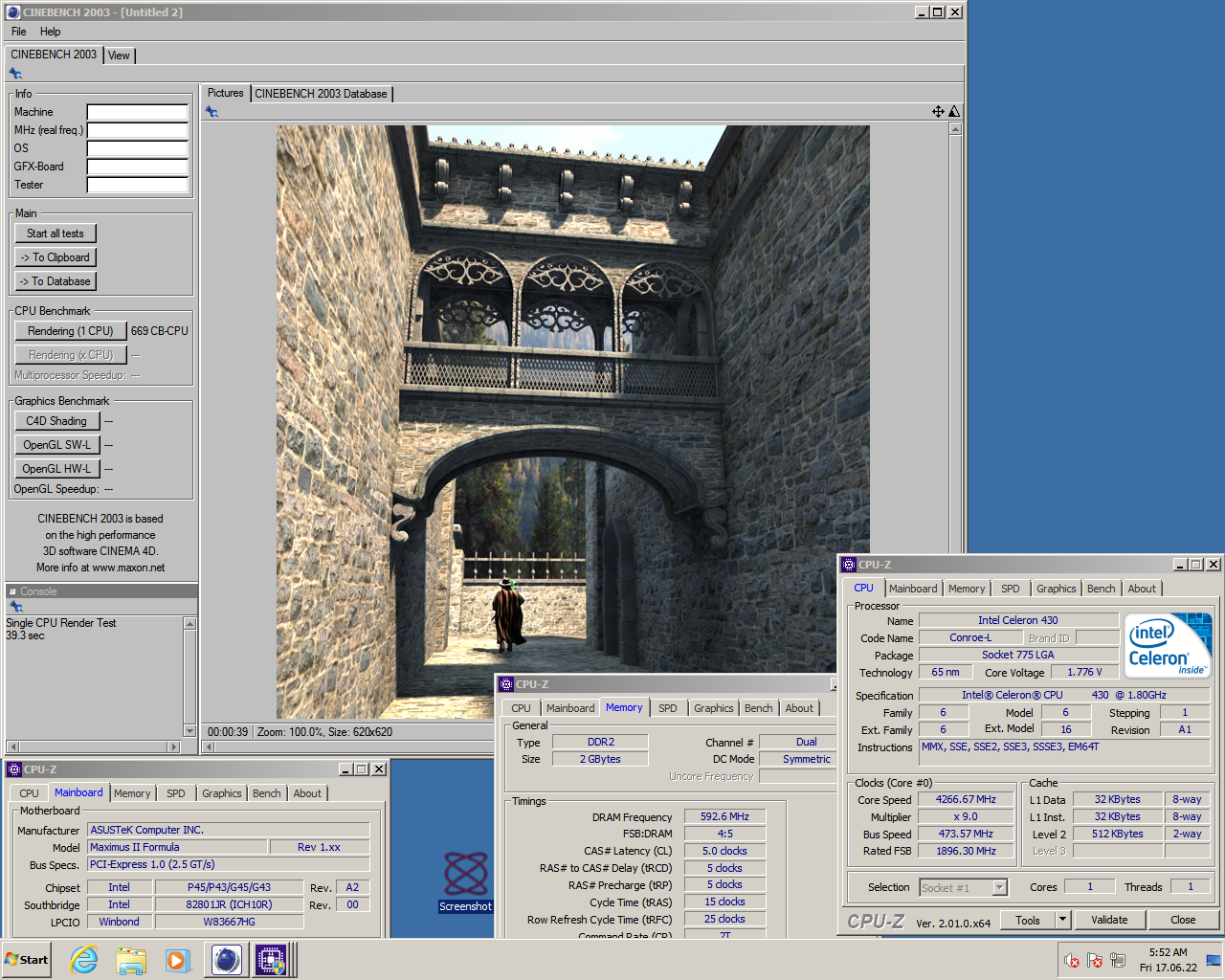
Task: Run the Rendering (1 CPU) benchmark
Action: pyautogui.click(x=70, y=331)
